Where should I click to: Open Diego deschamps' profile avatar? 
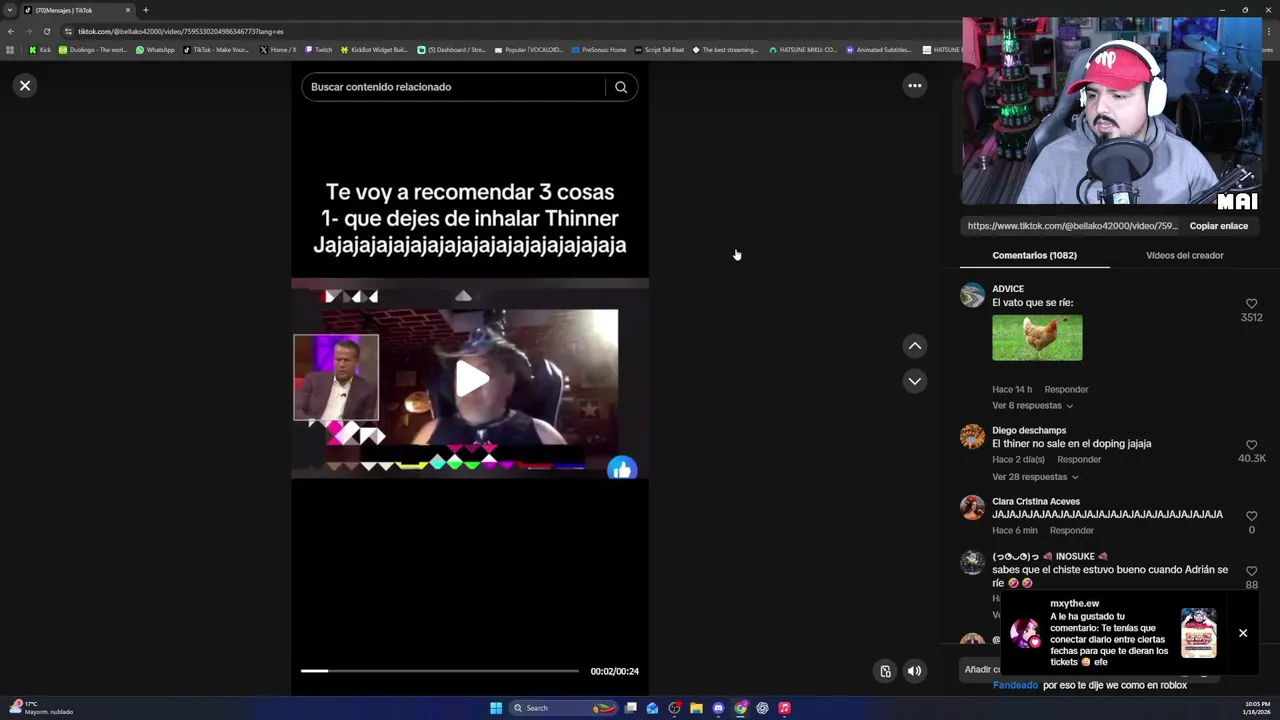972,437
